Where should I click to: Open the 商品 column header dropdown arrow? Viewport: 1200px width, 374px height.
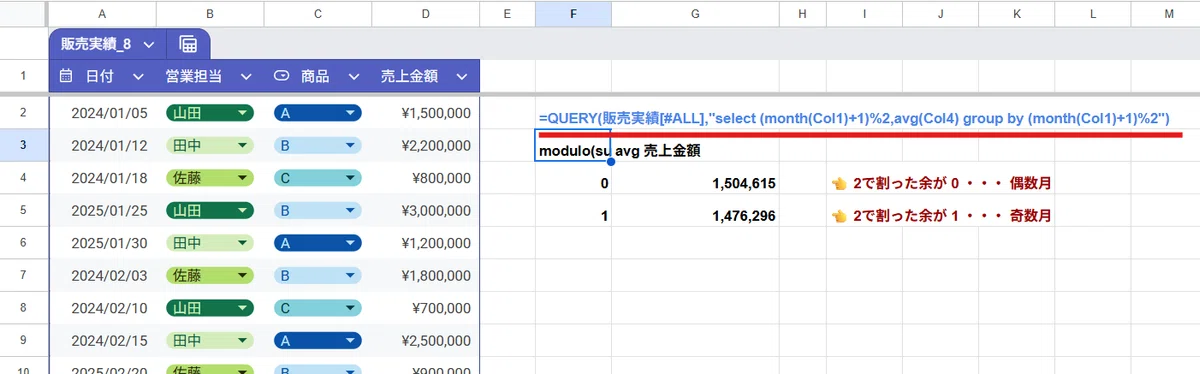353,76
